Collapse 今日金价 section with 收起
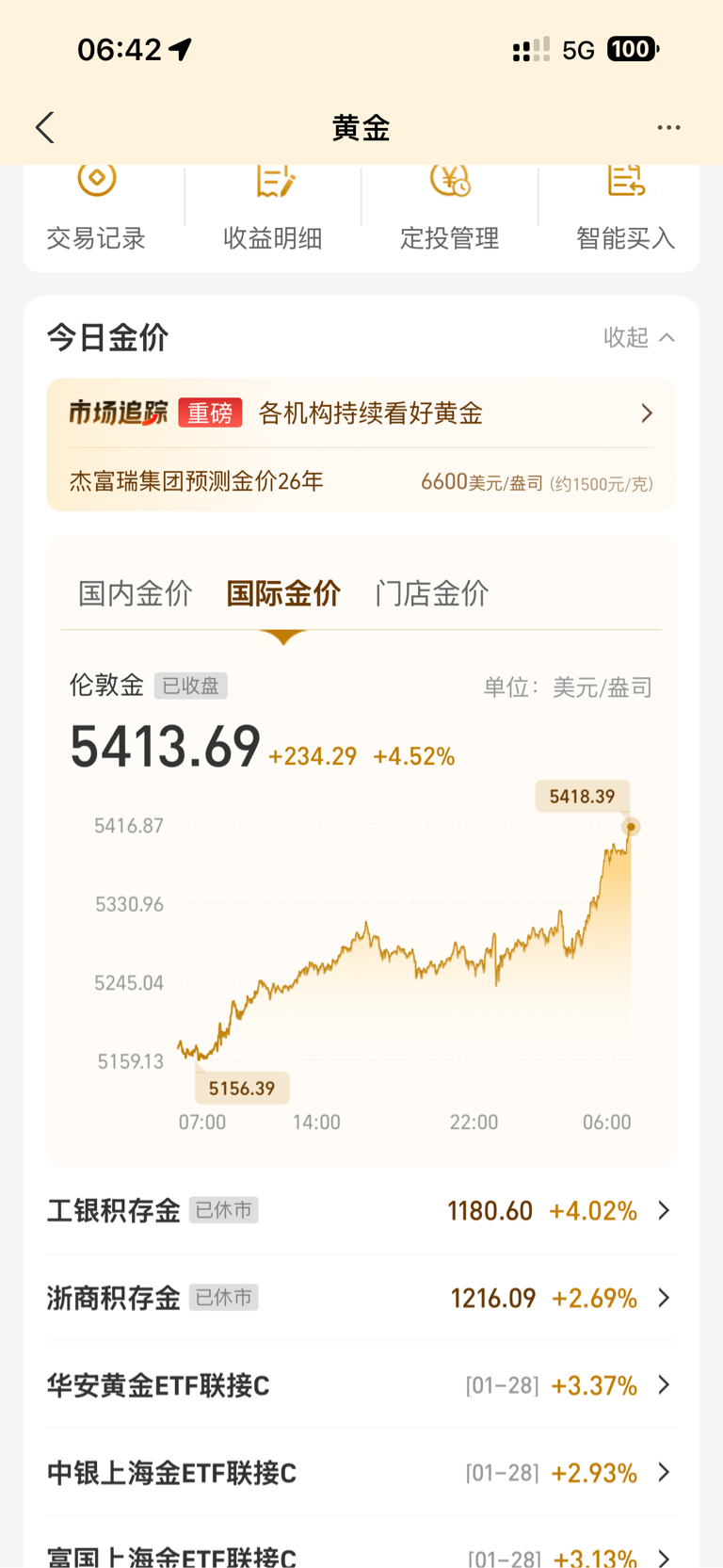Image resolution: width=723 pixels, height=1568 pixels. pyautogui.click(x=638, y=337)
